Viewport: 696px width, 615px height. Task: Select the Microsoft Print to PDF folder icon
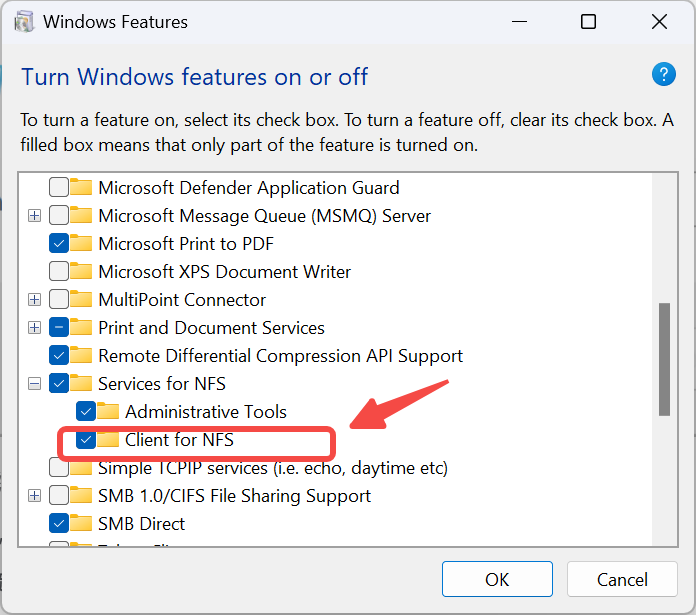pyautogui.click(x=81, y=243)
